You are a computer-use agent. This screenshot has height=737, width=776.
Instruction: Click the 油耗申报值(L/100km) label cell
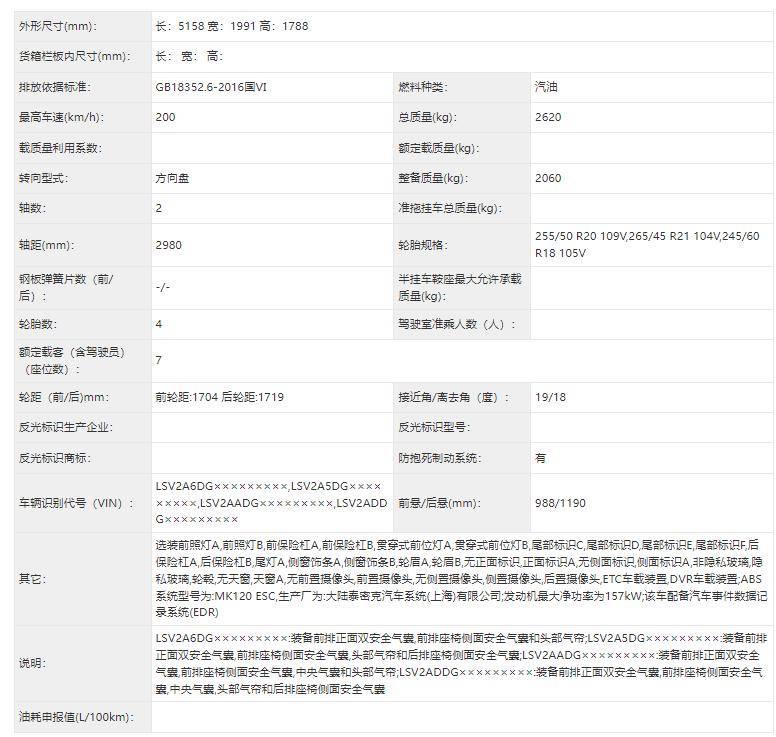pos(75,718)
